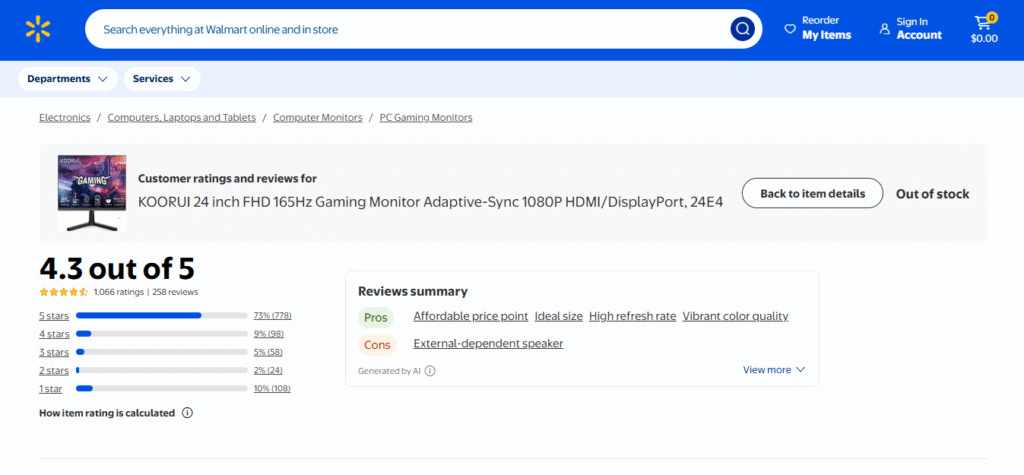The height and width of the screenshot is (475, 1024).
Task: Click the KOORUI monitor thumbnail
Action: pos(91,193)
